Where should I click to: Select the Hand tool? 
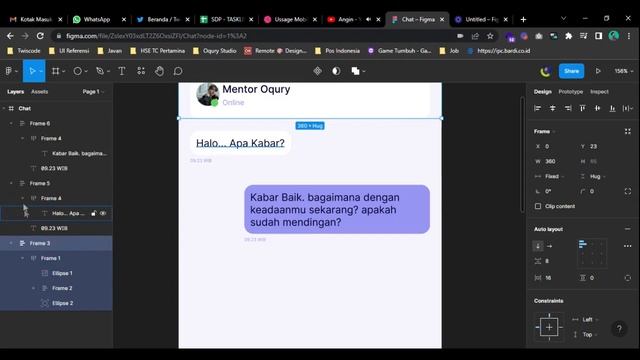click(x=159, y=71)
